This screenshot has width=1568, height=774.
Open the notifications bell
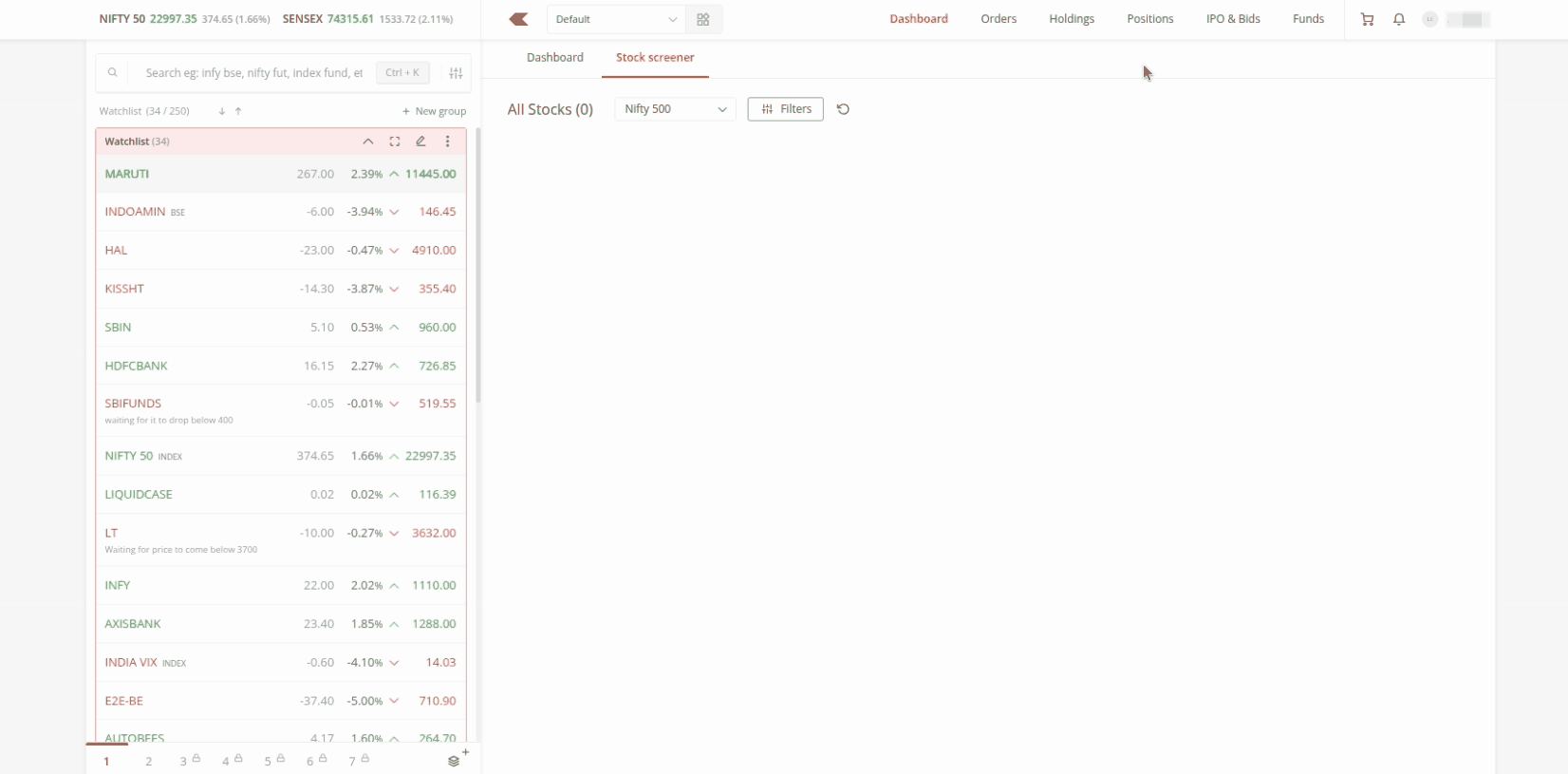pyautogui.click(x=1399, y=19)
